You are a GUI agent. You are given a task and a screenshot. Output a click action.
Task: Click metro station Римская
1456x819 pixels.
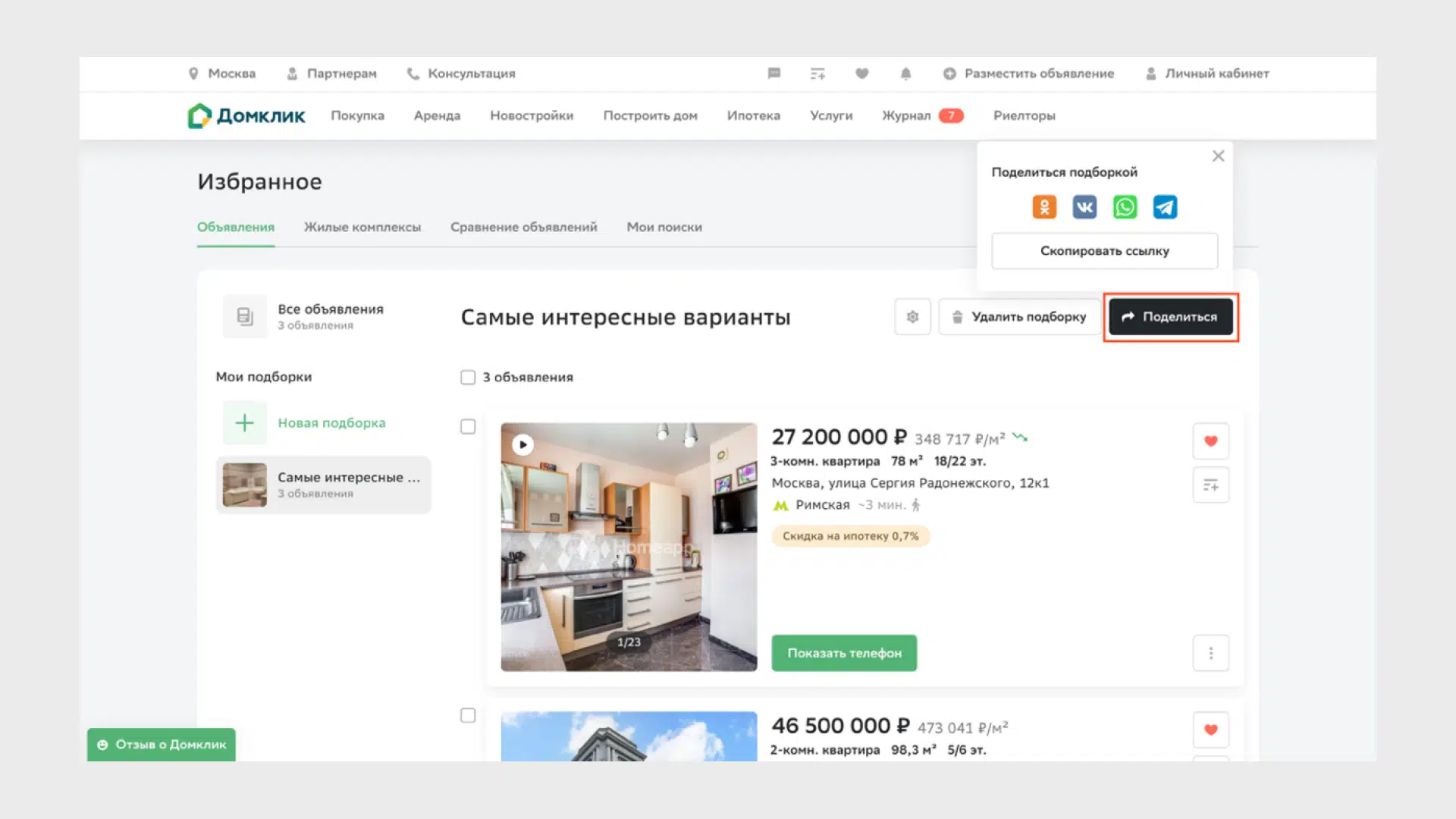pyautogui.click(x=823, y=505)
